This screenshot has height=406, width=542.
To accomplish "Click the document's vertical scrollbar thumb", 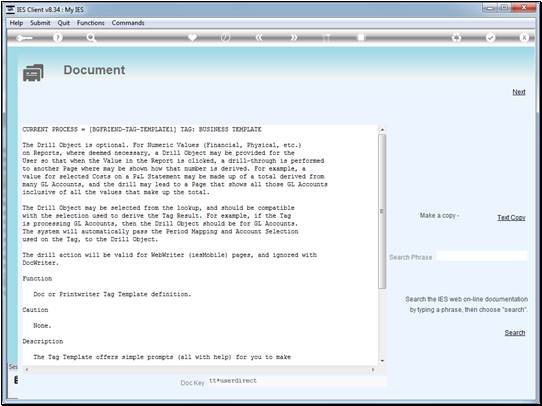I will point(382,211).
